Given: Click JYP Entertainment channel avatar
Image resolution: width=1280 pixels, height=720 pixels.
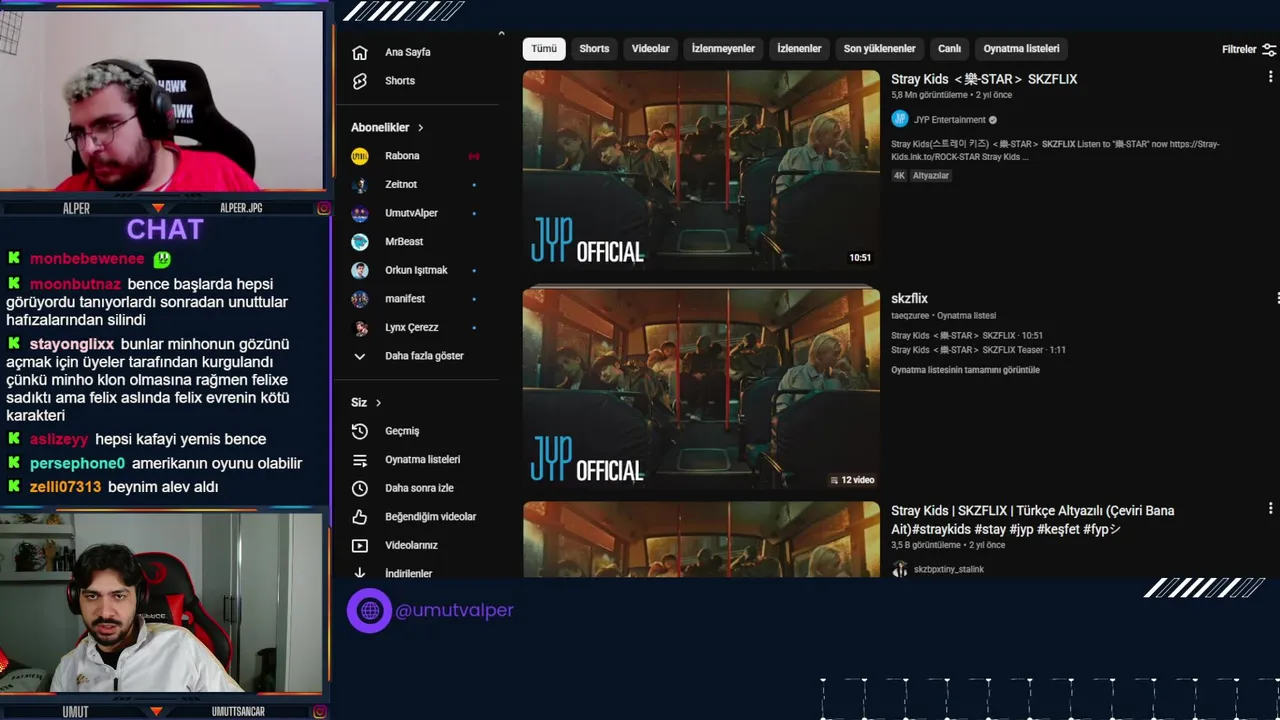Looking at the screenshot, I should (899, 119).
